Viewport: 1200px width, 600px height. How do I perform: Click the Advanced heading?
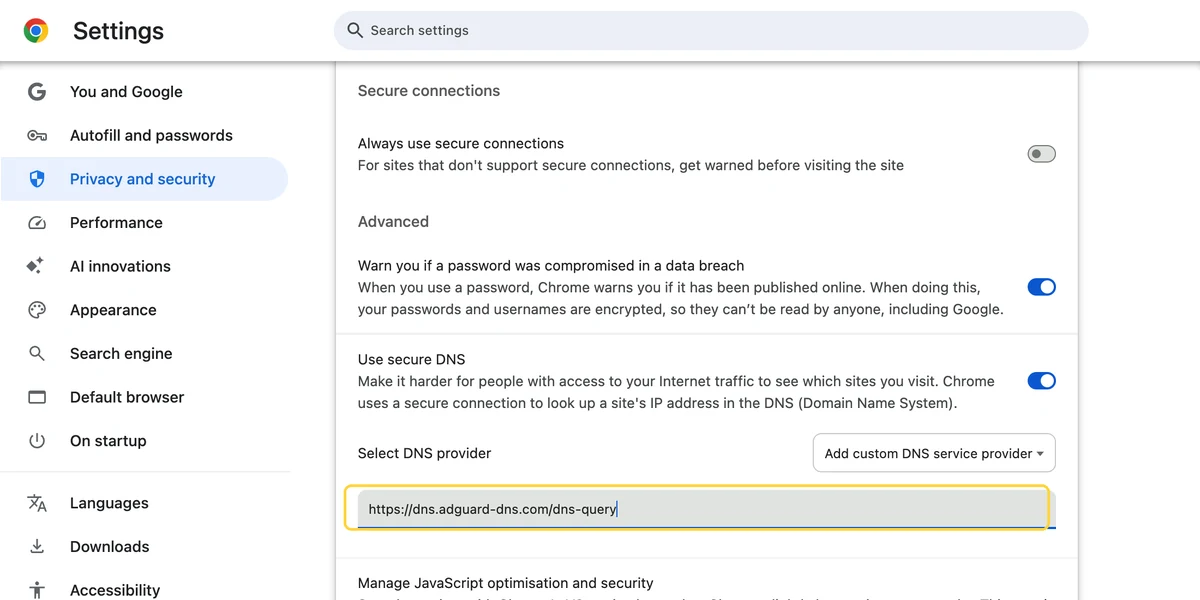pos(393,222)
